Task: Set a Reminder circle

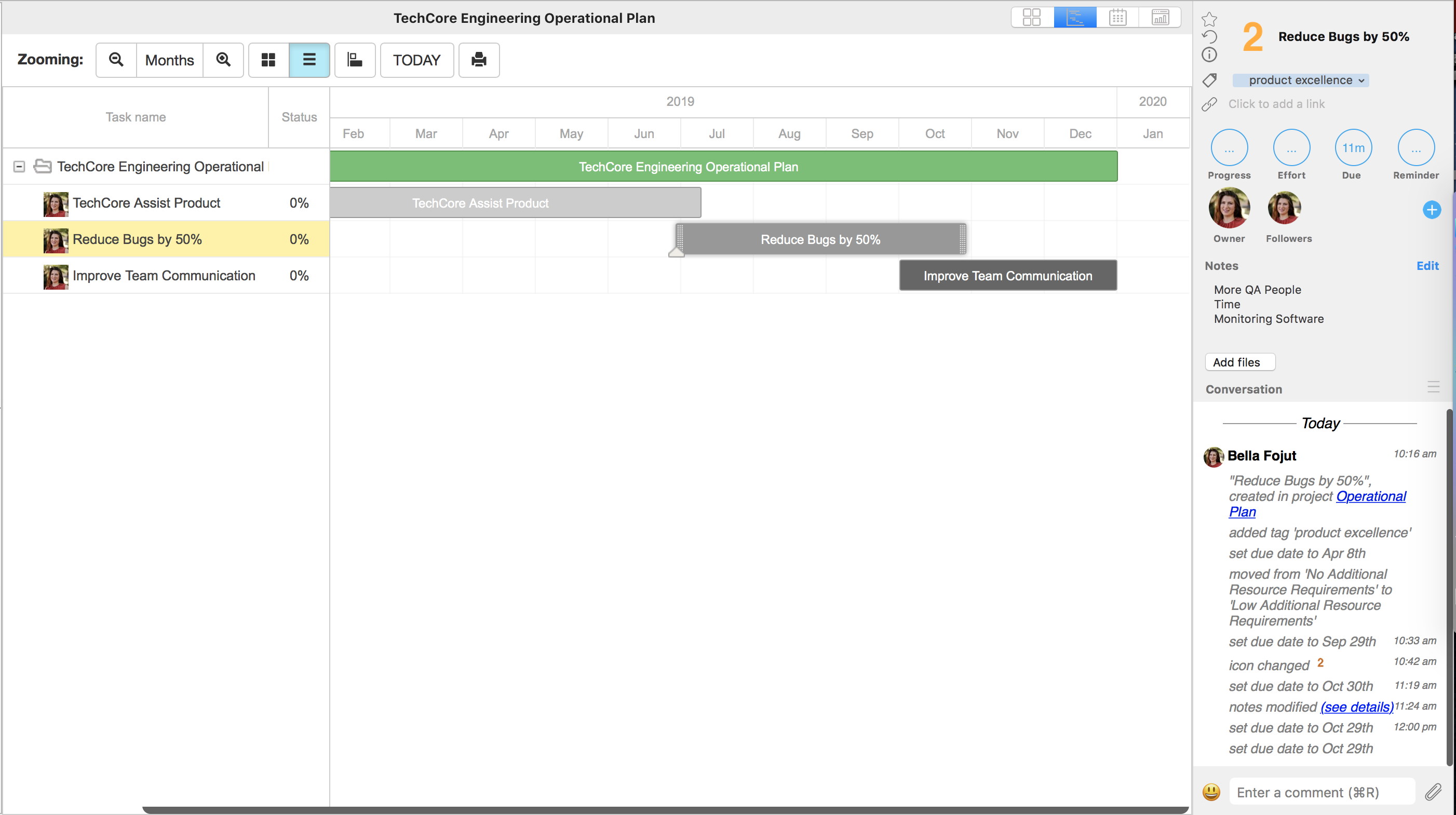Action: click(1416, 148)
